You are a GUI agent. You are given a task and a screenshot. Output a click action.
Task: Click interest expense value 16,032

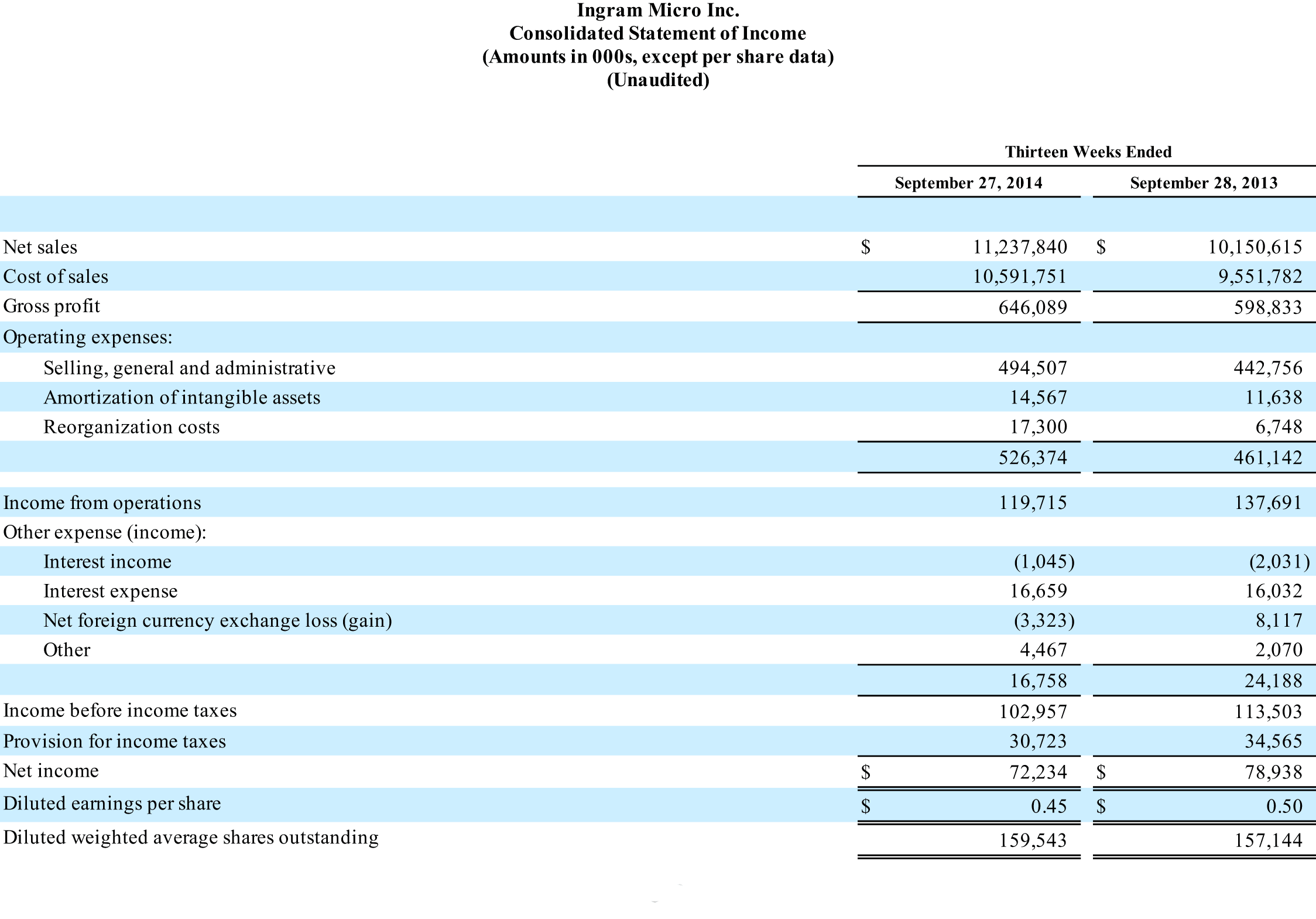[1274, 590]
